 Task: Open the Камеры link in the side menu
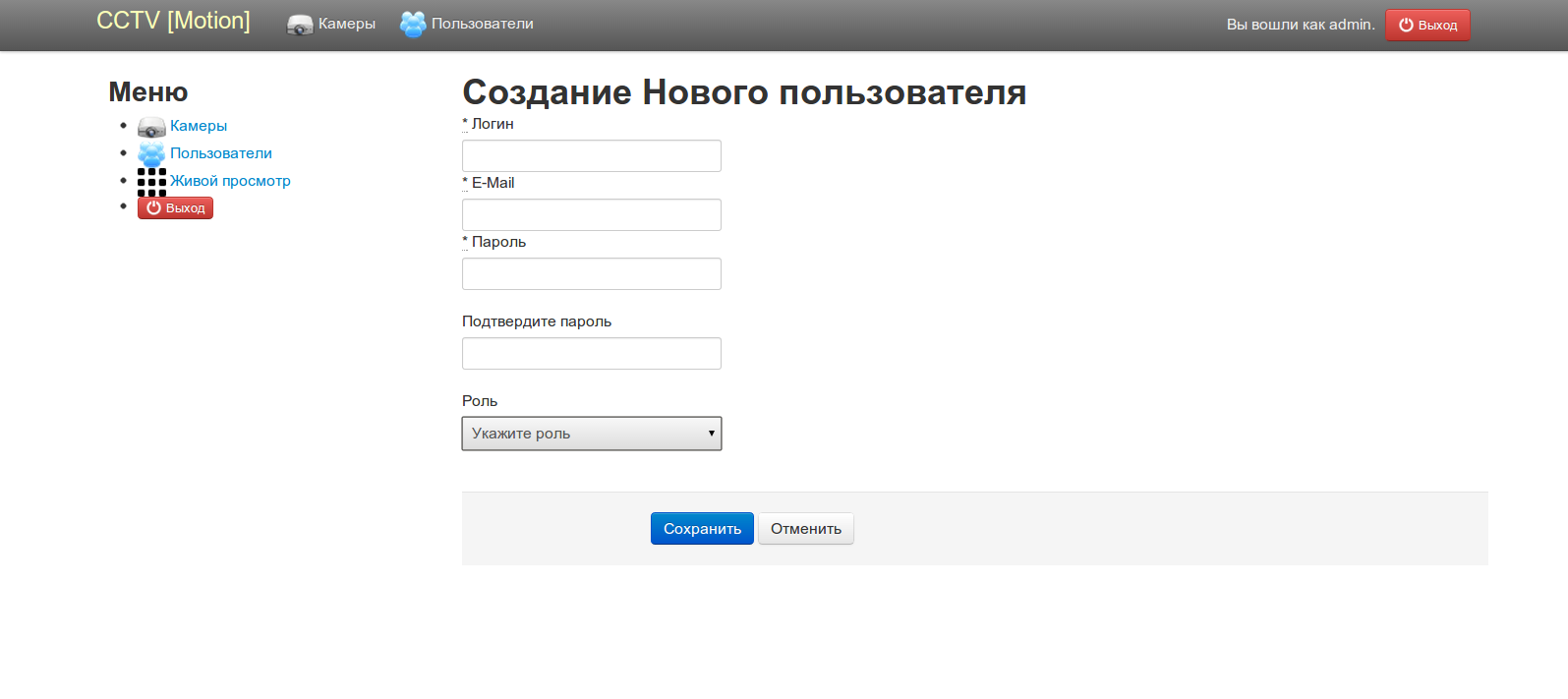click(199, 126)
